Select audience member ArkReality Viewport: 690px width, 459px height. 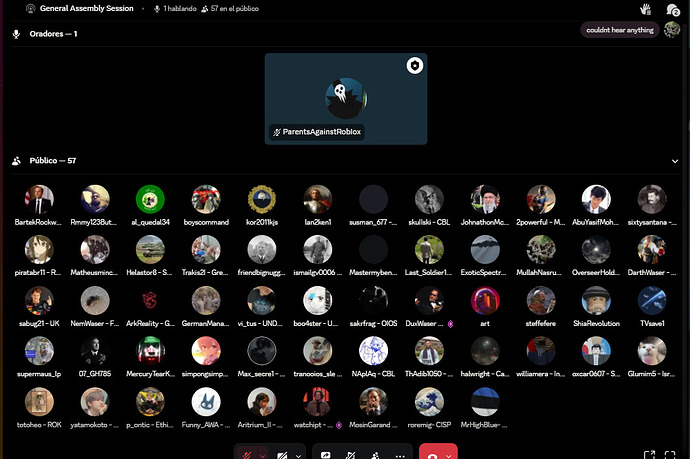[x=150, y=306]
